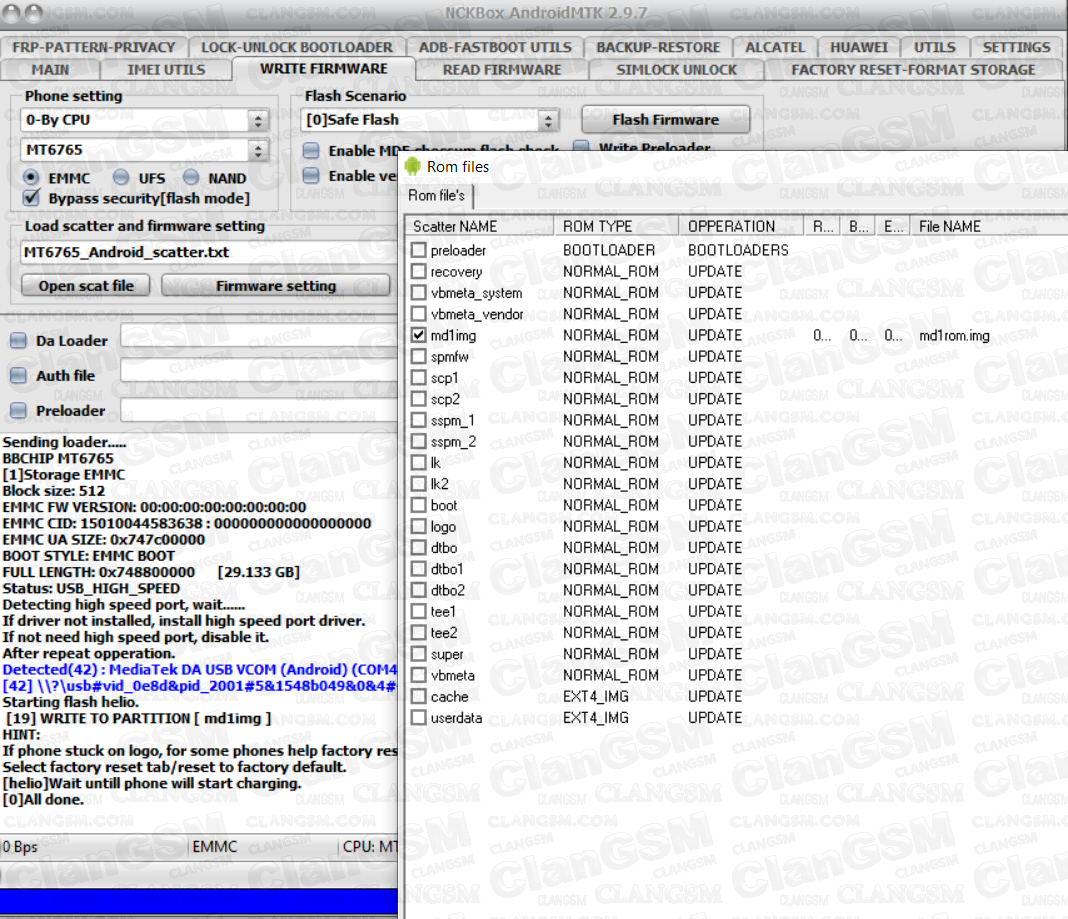Switch to the READ FIRMWARE tab
This screenshot has height=919, width=1068.
coord(501,70)
